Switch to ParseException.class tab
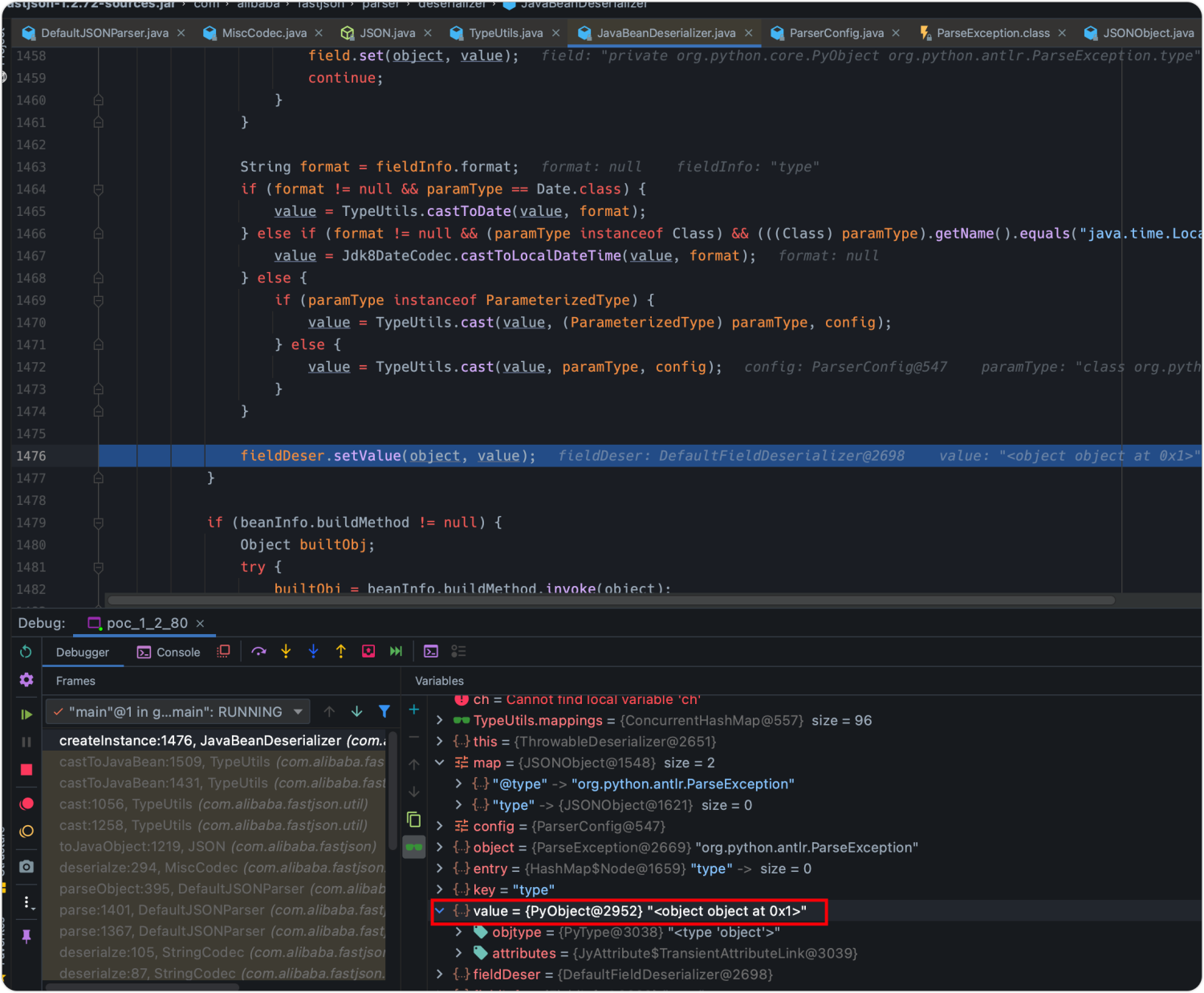 click(x=993, y=33)
